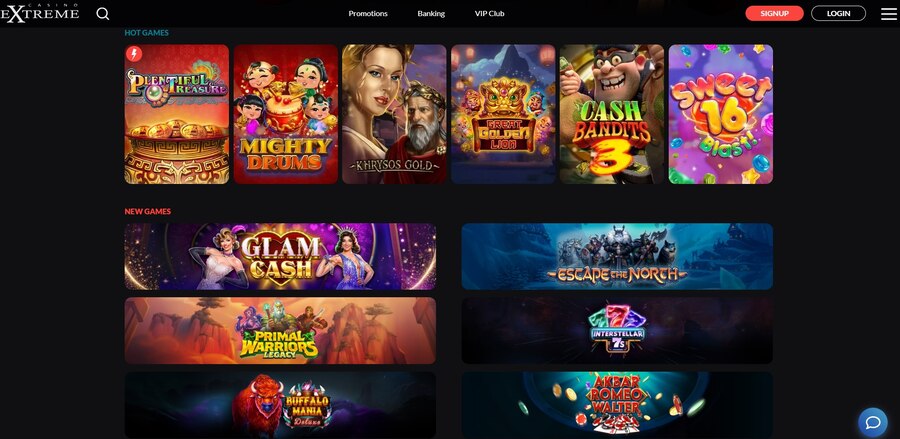Open the Promotions menu item
Screen dimensions: 900x439
368,13
